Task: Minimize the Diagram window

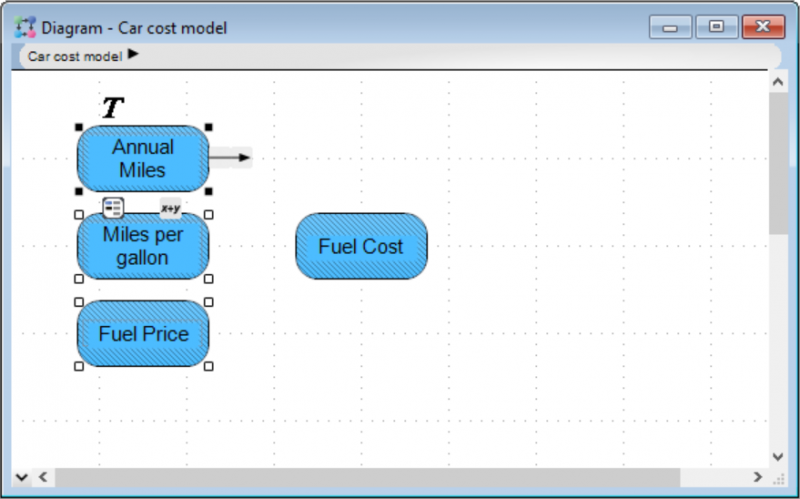Action: pos(670,27)
